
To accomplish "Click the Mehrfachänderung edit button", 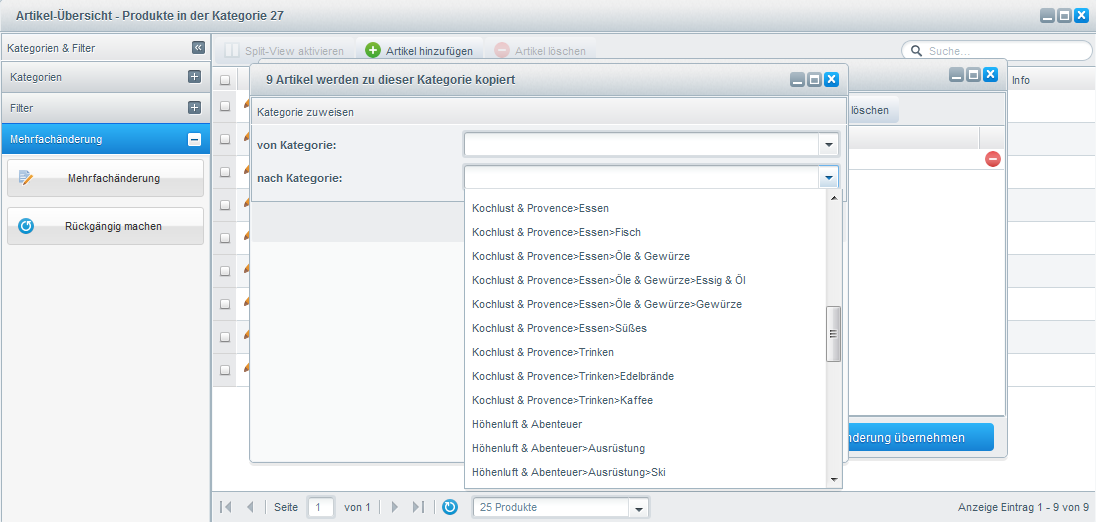I will tap(105, 178).
